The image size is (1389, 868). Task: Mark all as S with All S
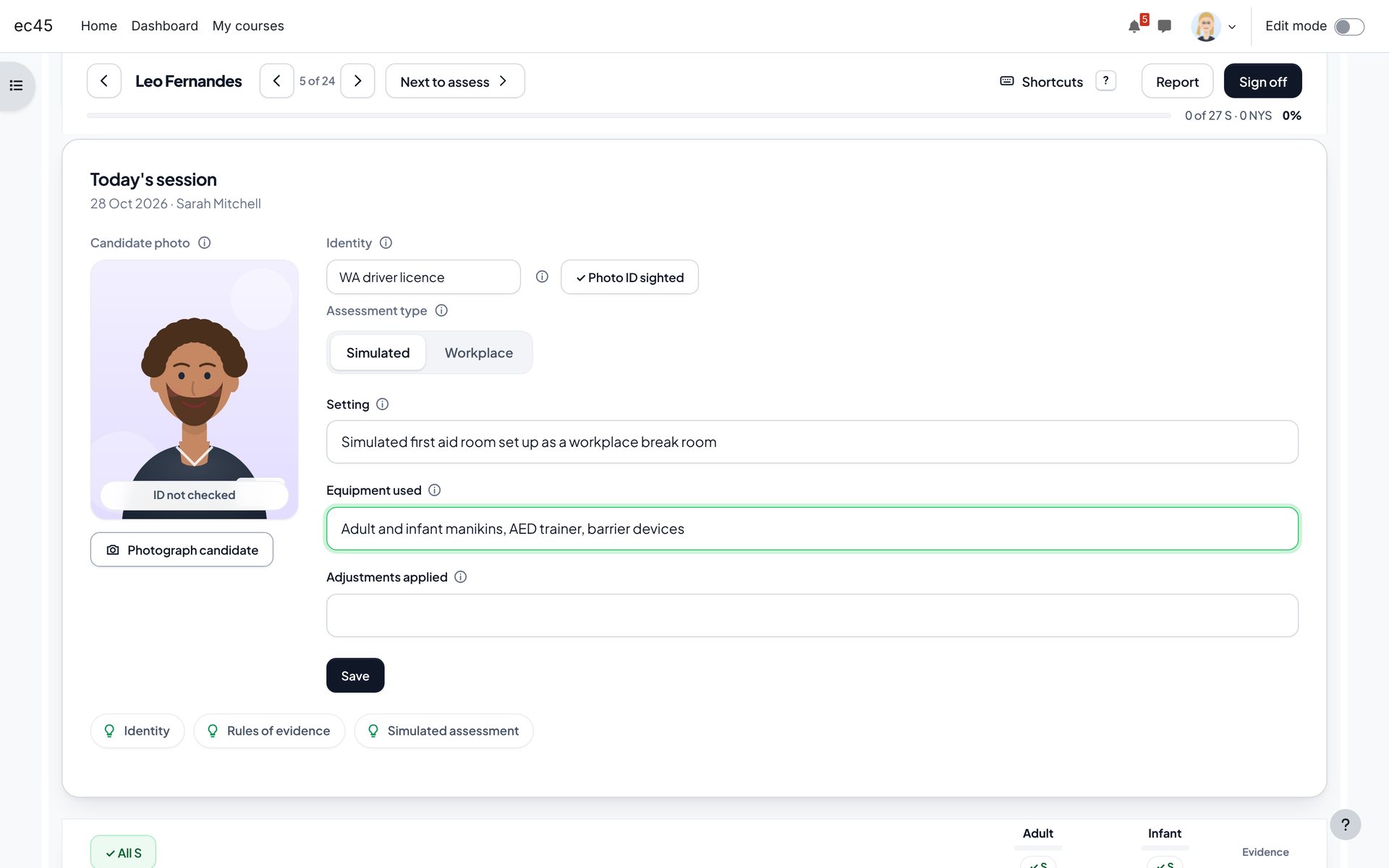[123, 852]
